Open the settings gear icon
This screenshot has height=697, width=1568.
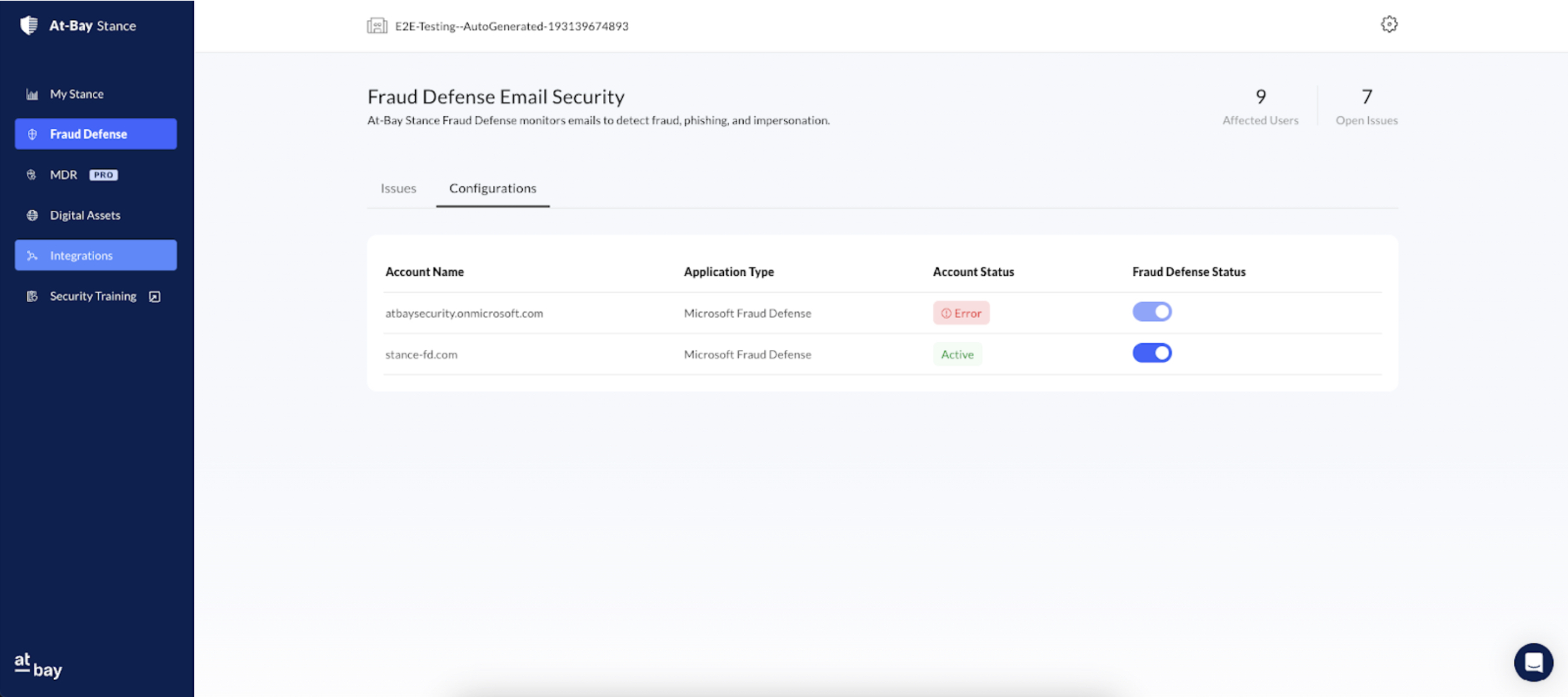(1388, 25)
